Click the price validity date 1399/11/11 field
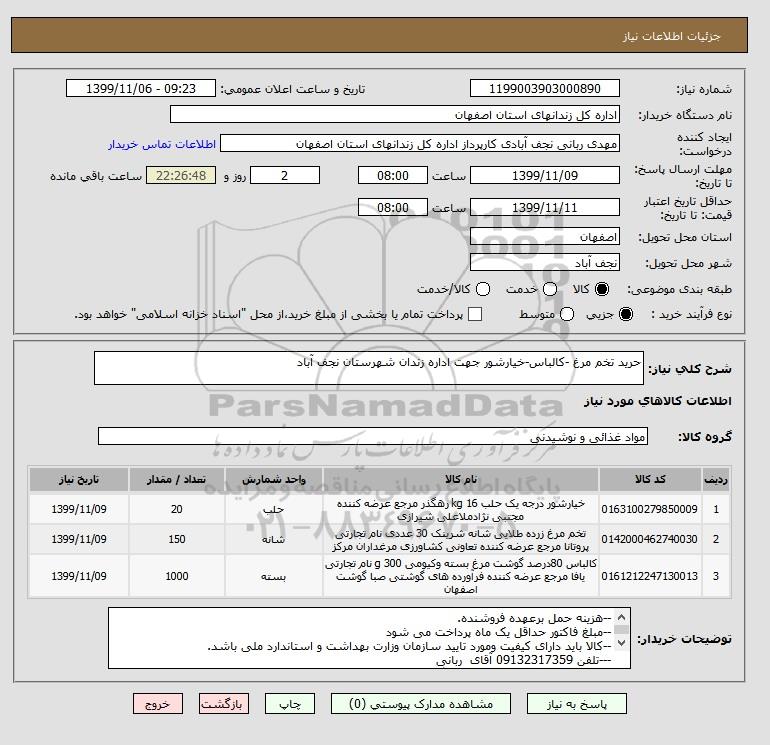The image size is (770, 745). pos(545,207)
